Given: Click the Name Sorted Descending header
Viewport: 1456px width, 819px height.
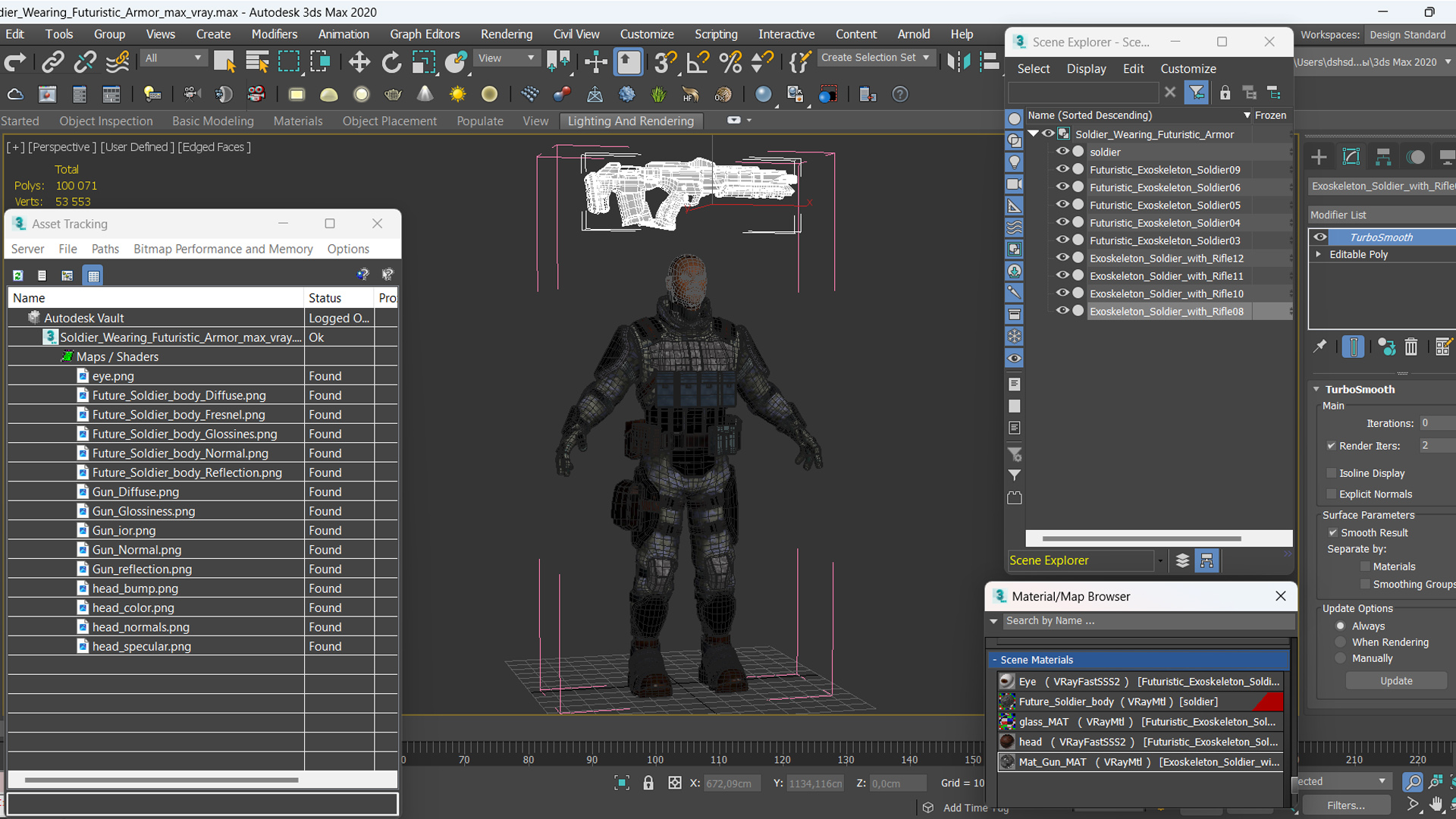Looking at the screenshot, I should coord(1139,115).
